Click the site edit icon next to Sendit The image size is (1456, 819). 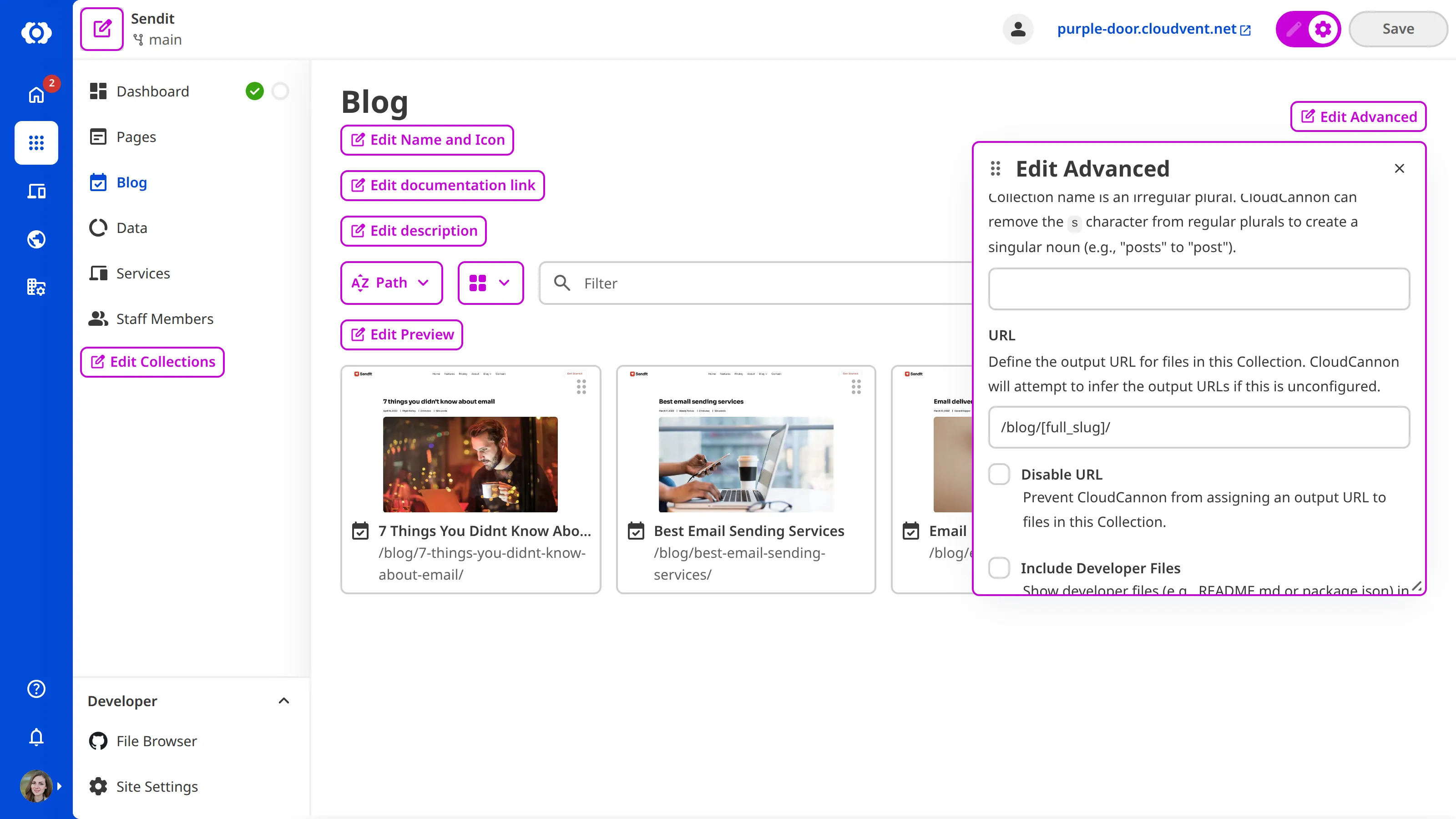(x=102, y=29)
